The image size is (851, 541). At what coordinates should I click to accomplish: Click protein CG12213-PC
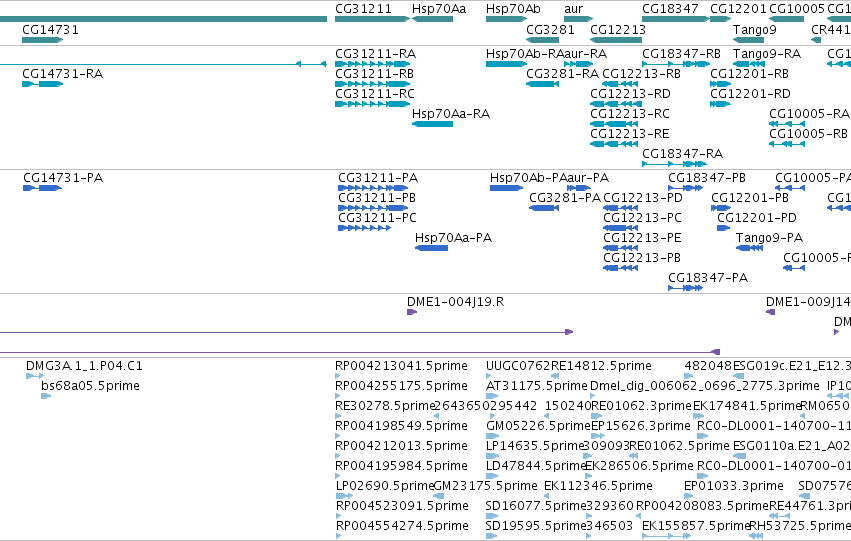[x=620, y=228]
